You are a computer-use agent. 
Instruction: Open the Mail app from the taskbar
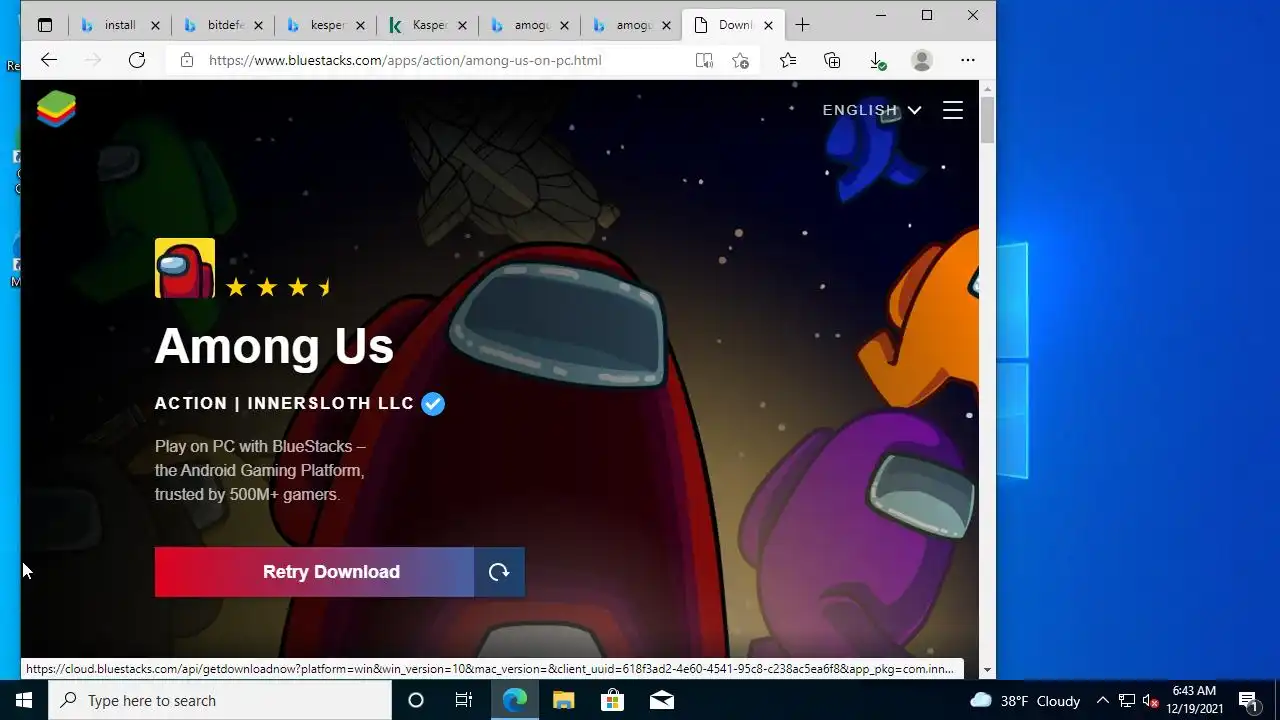tap(661, 700)
